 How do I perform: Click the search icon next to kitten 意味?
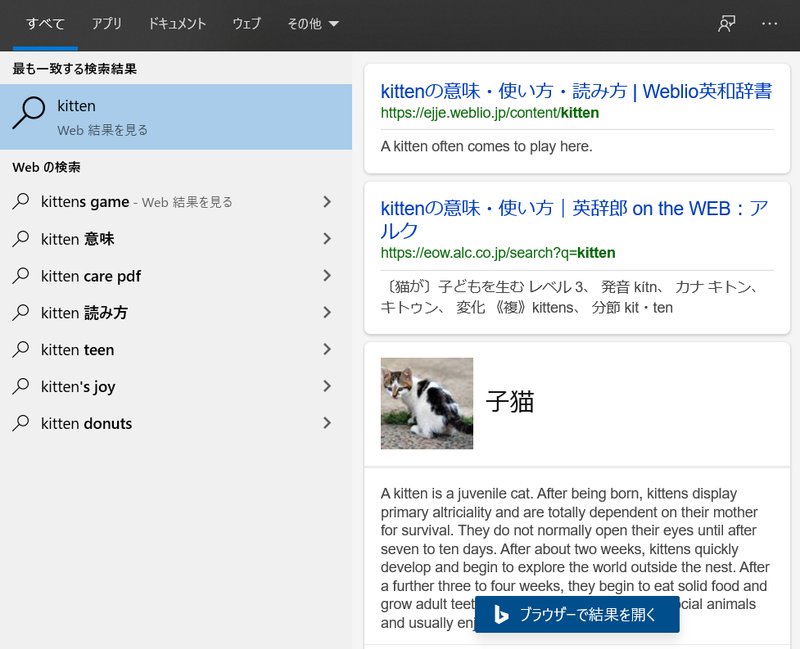pyautogui.click(x=21, y=239)
